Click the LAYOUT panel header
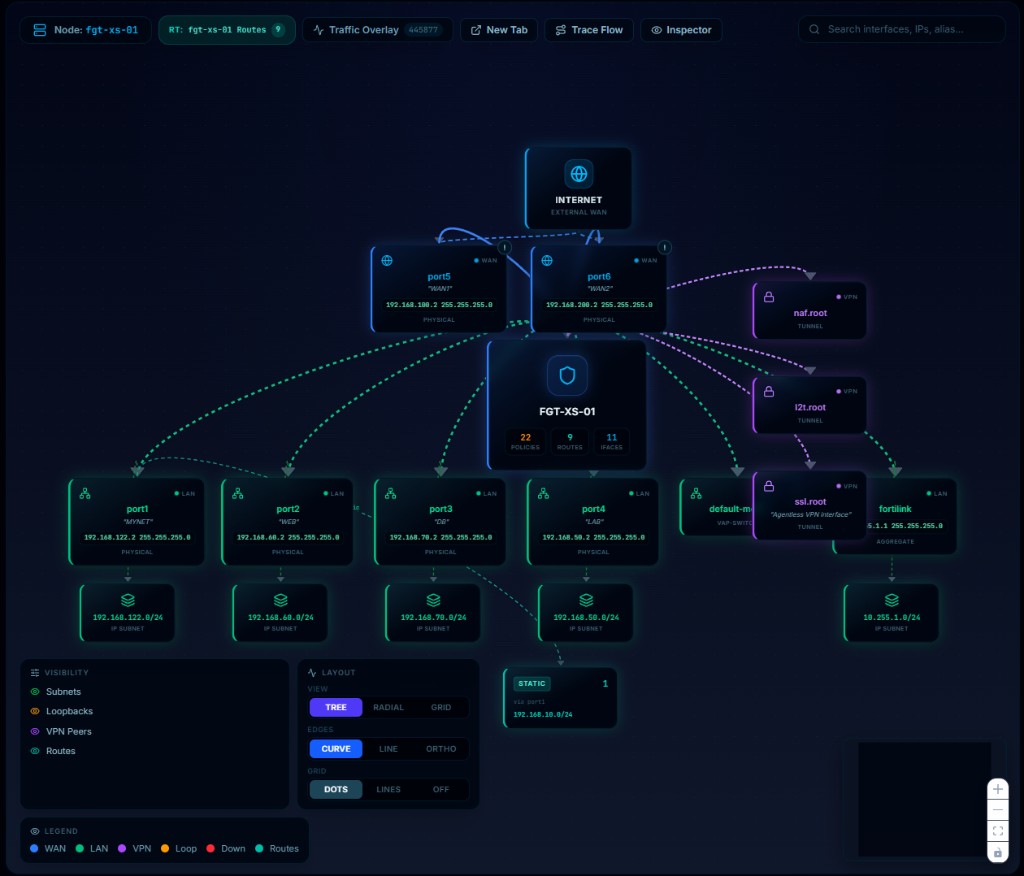 tap(332, 672)
